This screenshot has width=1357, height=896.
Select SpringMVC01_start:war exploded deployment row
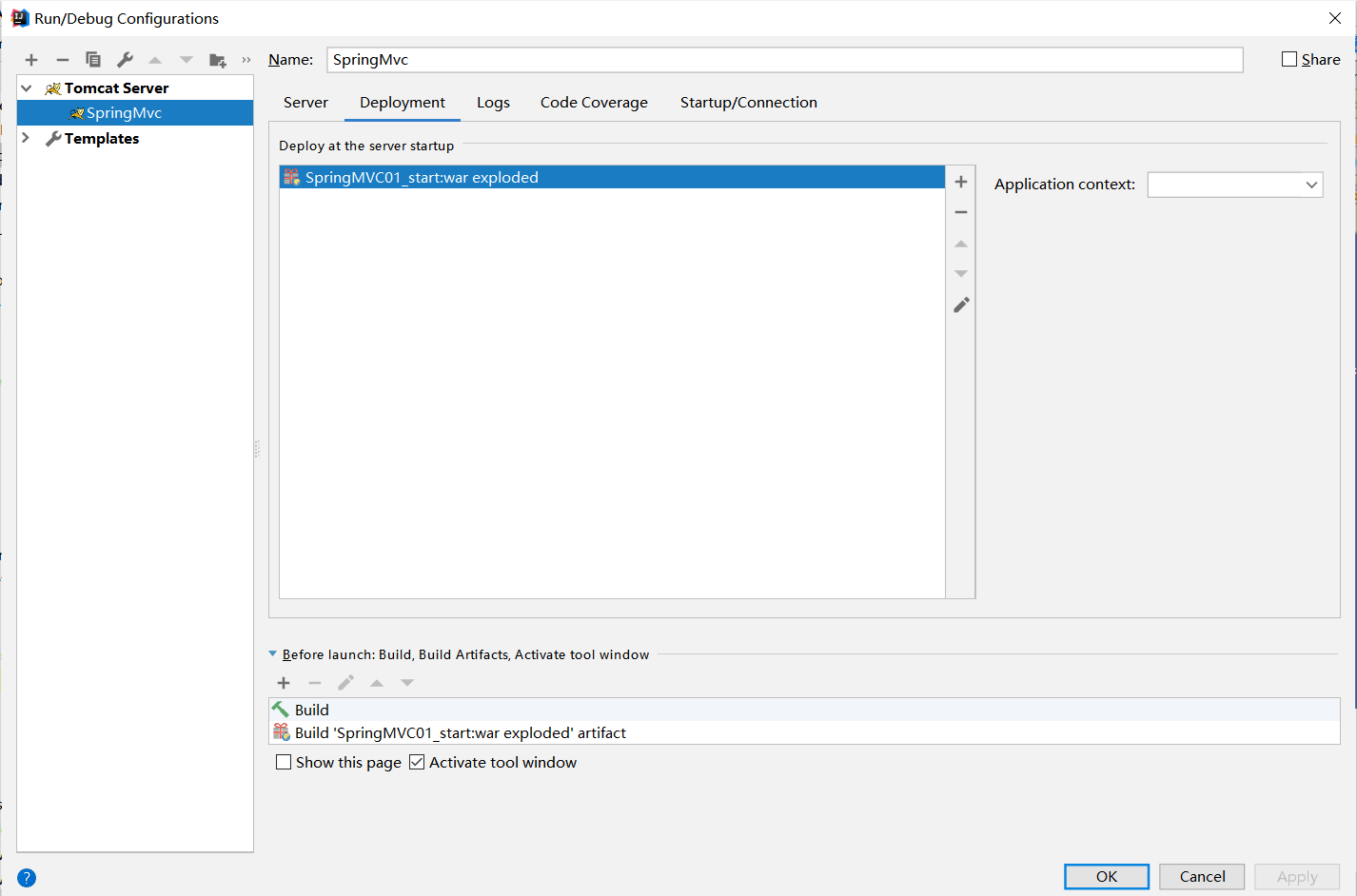612,177
